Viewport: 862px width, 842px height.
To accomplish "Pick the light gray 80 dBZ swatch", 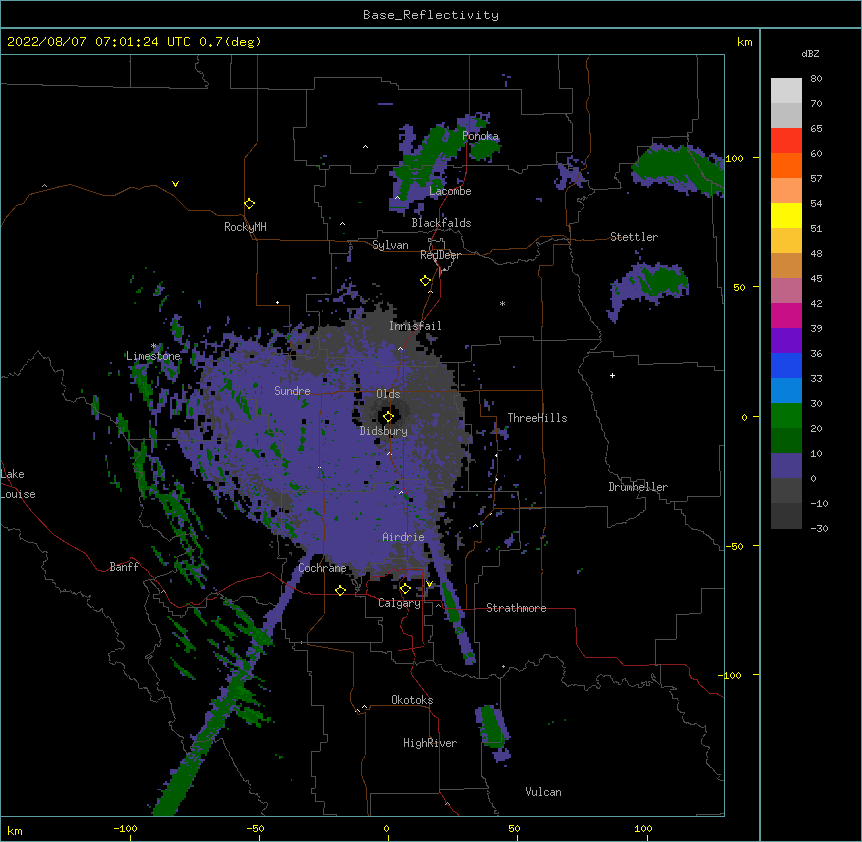I will coord(786,90).
